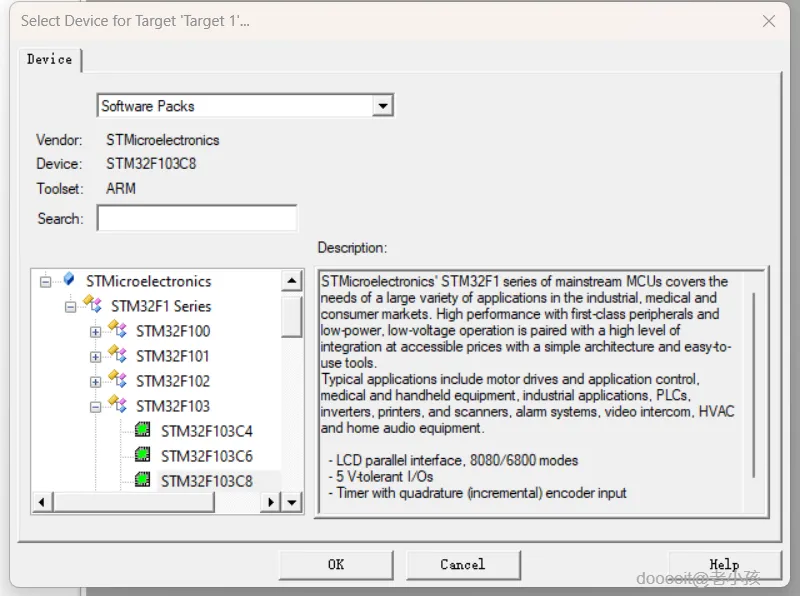
Task: Select the STM32F1 Series tree row
Action: coord(161,307)
